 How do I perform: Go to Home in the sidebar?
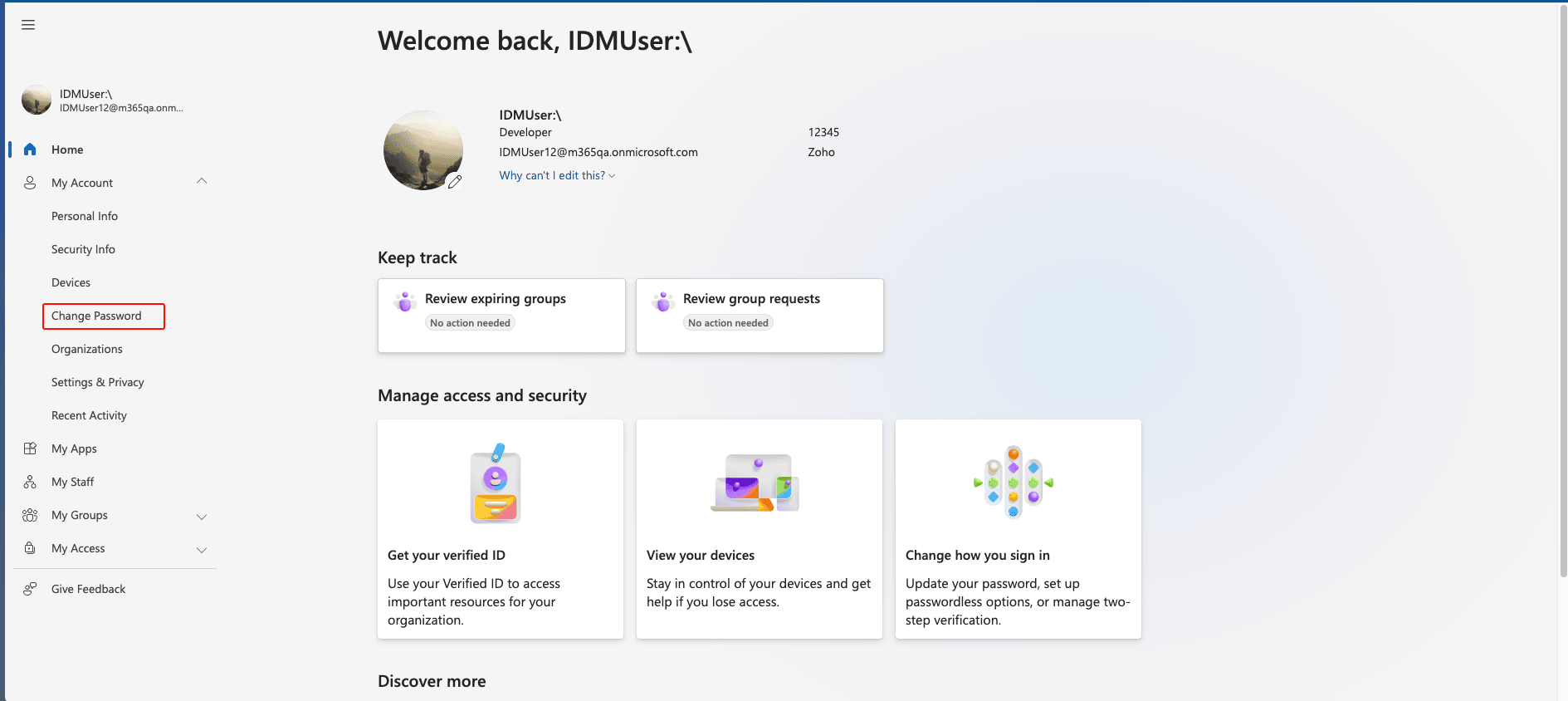[x=67, y=150]
